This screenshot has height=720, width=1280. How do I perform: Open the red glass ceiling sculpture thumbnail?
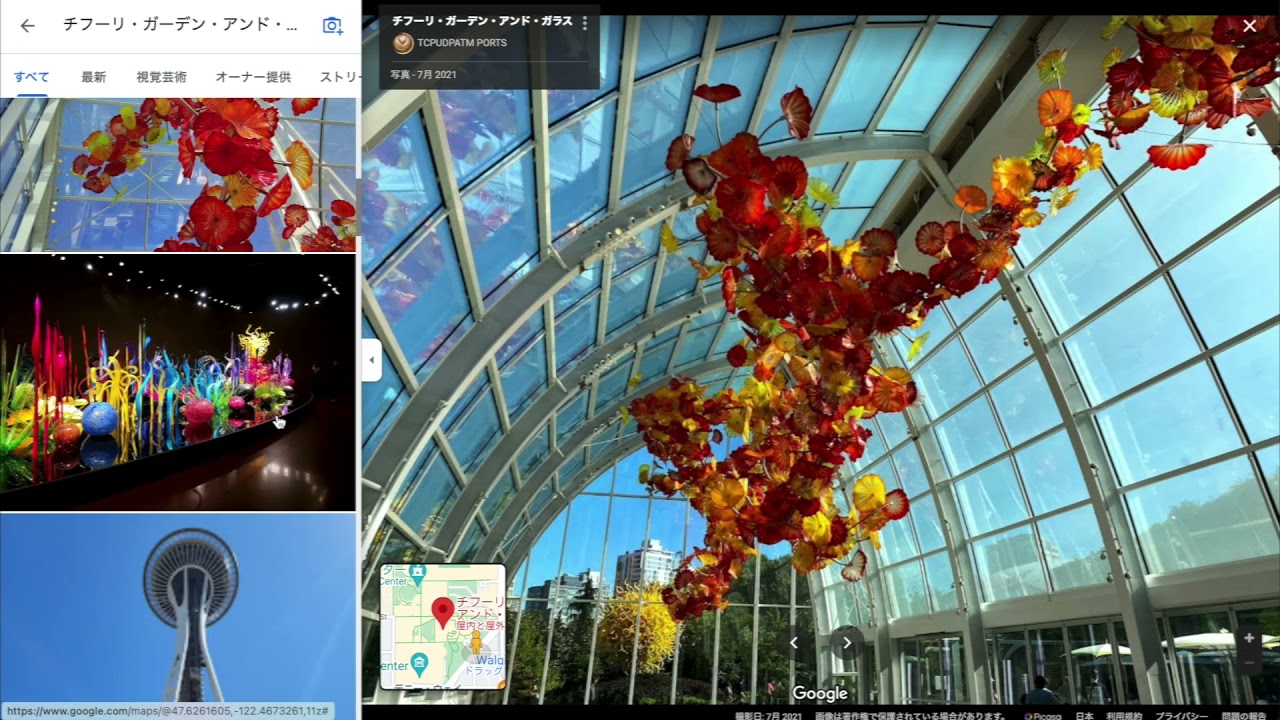178,174
